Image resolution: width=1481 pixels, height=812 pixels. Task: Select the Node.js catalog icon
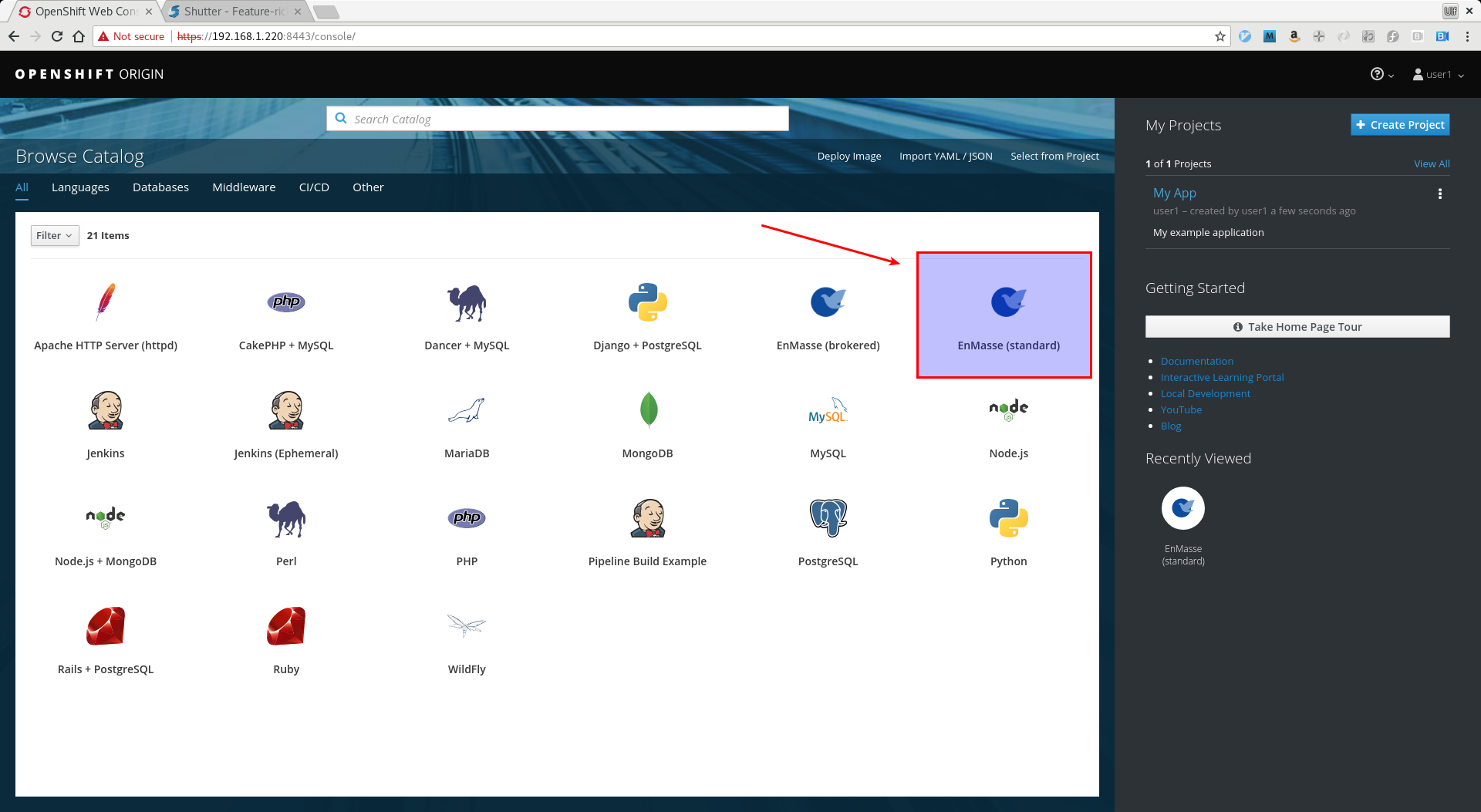coord(1009,409)
